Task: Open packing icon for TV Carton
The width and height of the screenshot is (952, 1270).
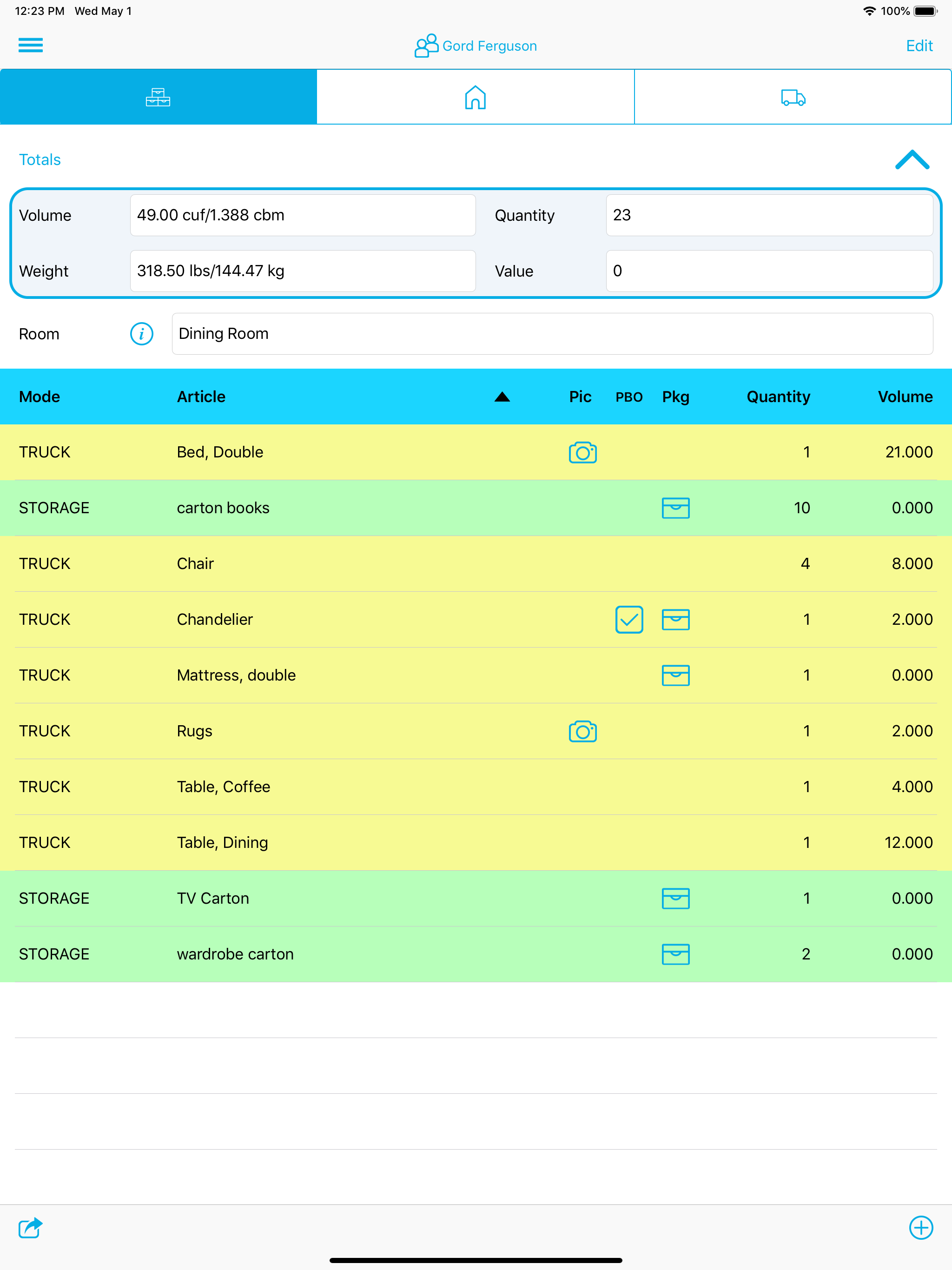Action: (676, 899)
